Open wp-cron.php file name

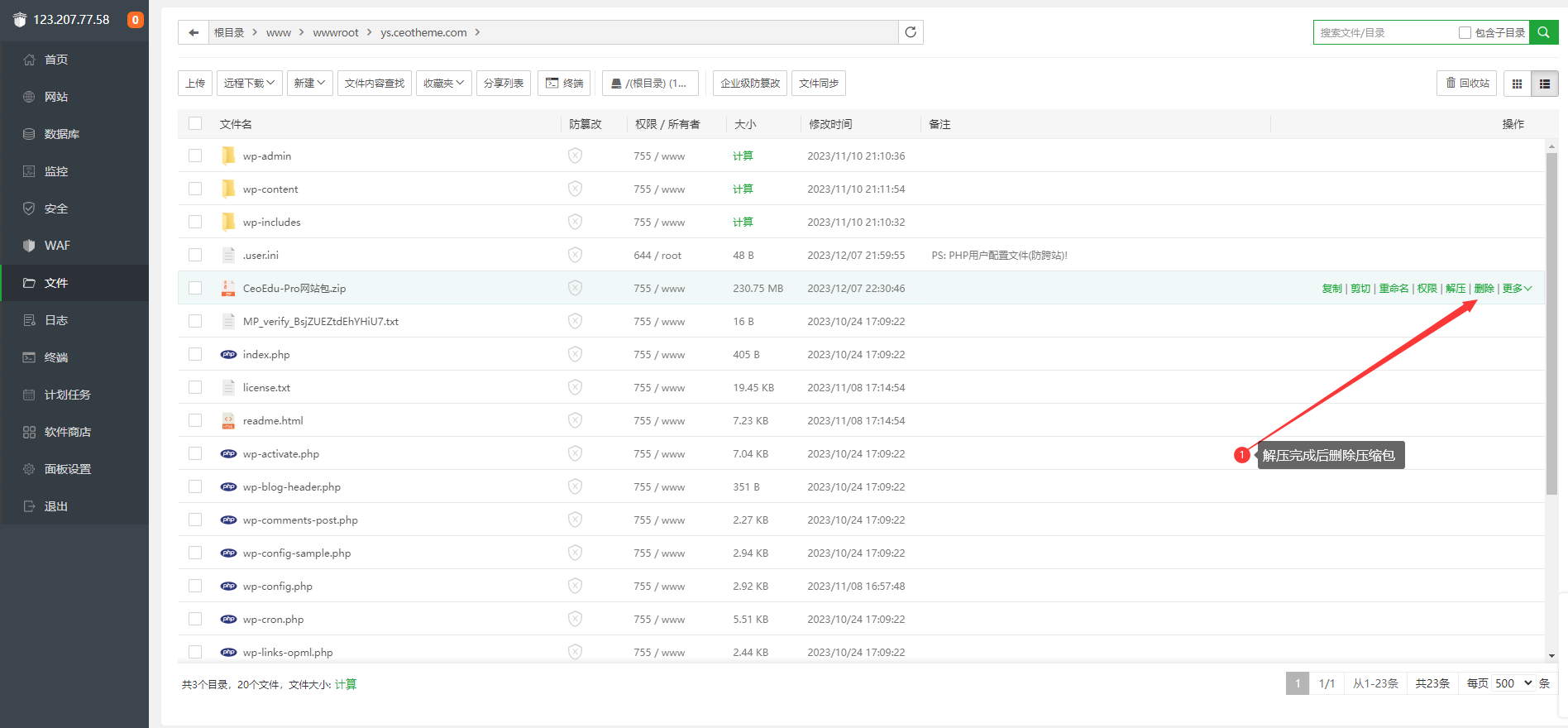[x=273, y=619]
